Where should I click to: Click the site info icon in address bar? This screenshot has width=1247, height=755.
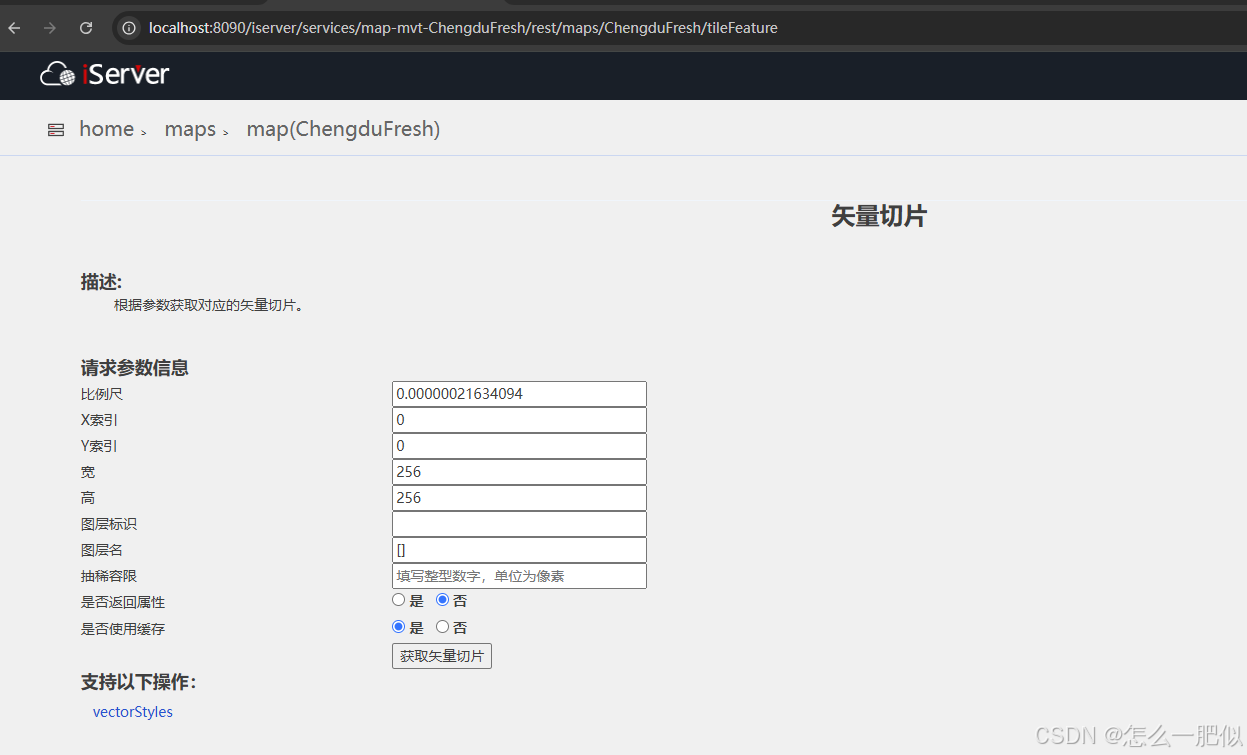coord(128,28)
